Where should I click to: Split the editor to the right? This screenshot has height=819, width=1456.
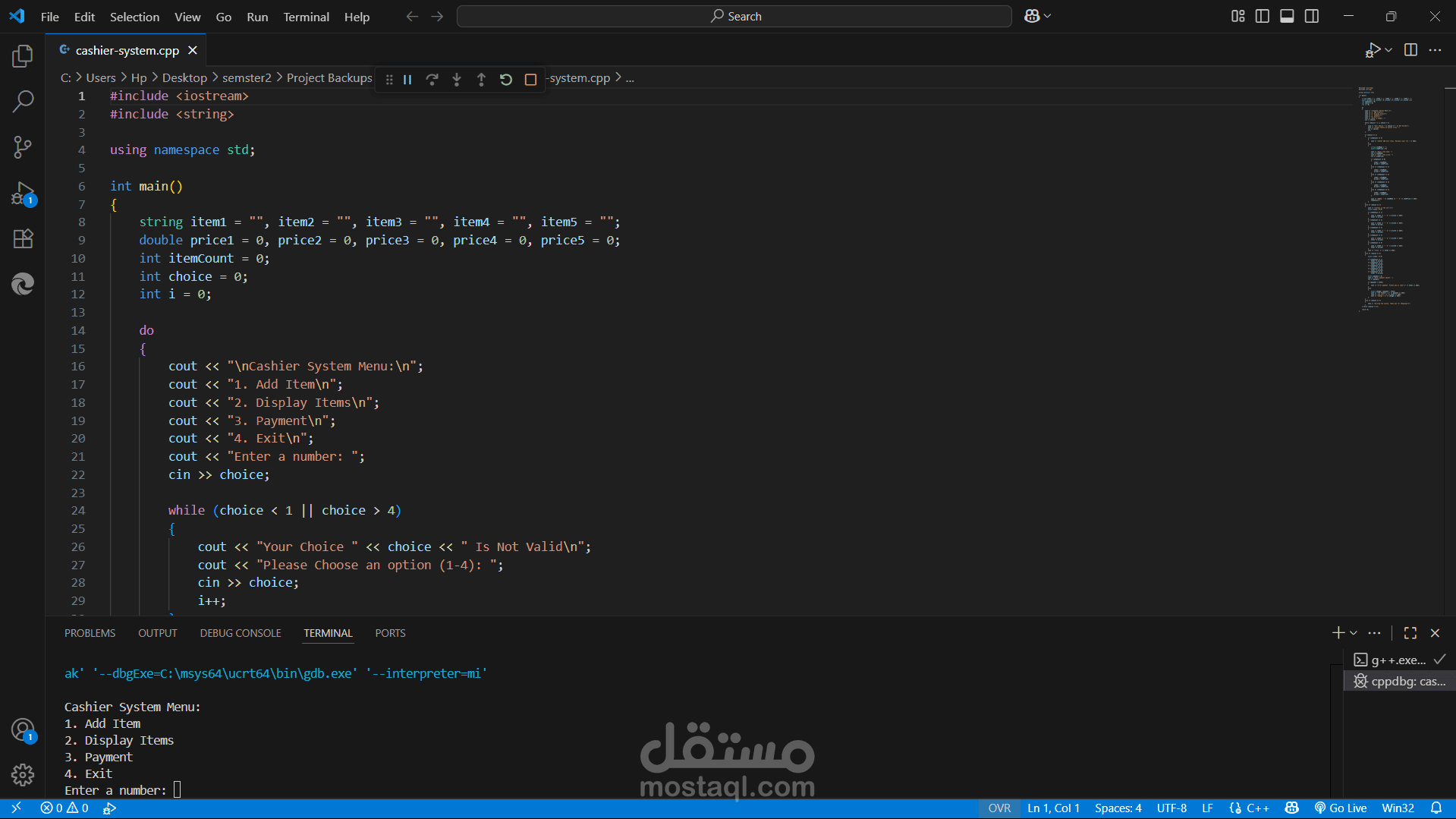coord(1410,50)
